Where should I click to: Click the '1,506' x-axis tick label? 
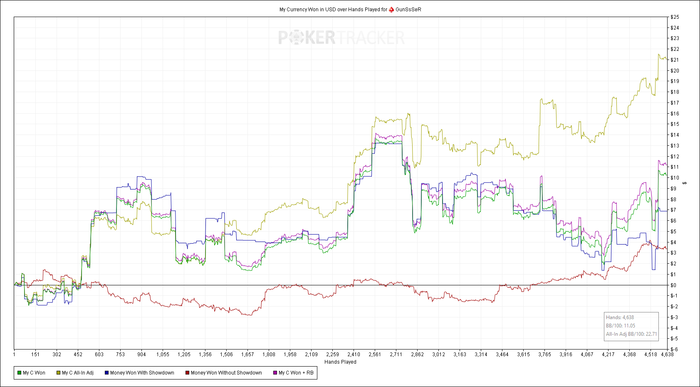coord(226,355)
